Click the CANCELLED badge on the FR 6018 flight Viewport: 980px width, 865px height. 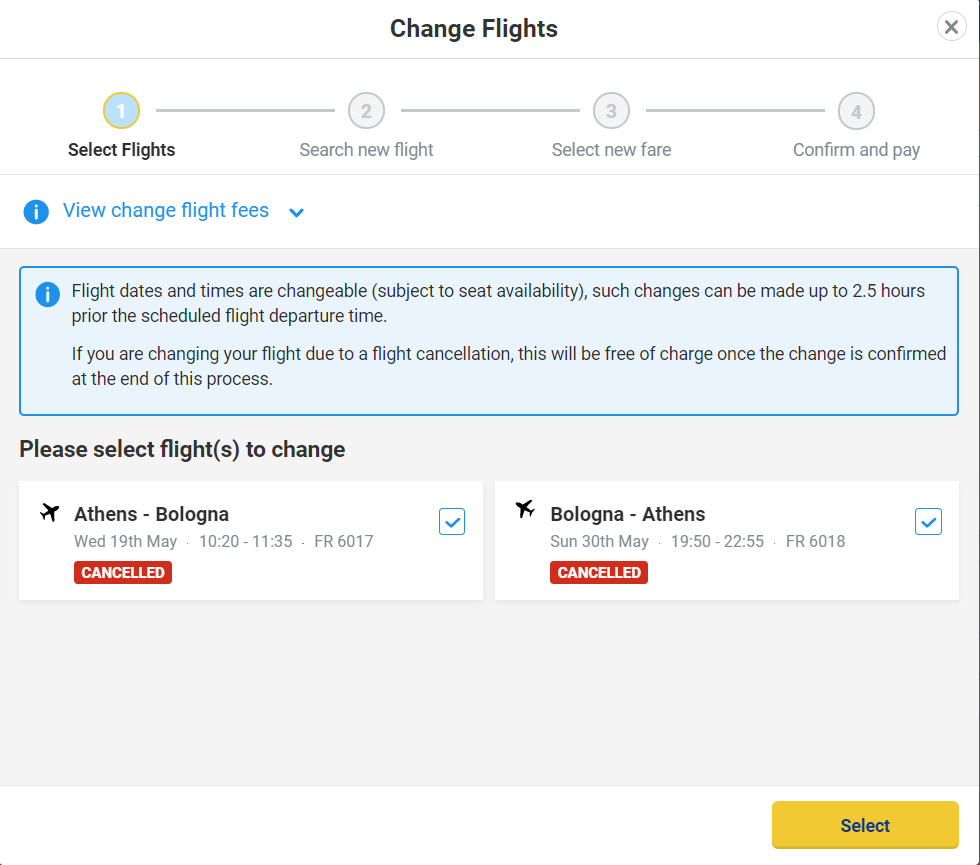pos(598,572)
